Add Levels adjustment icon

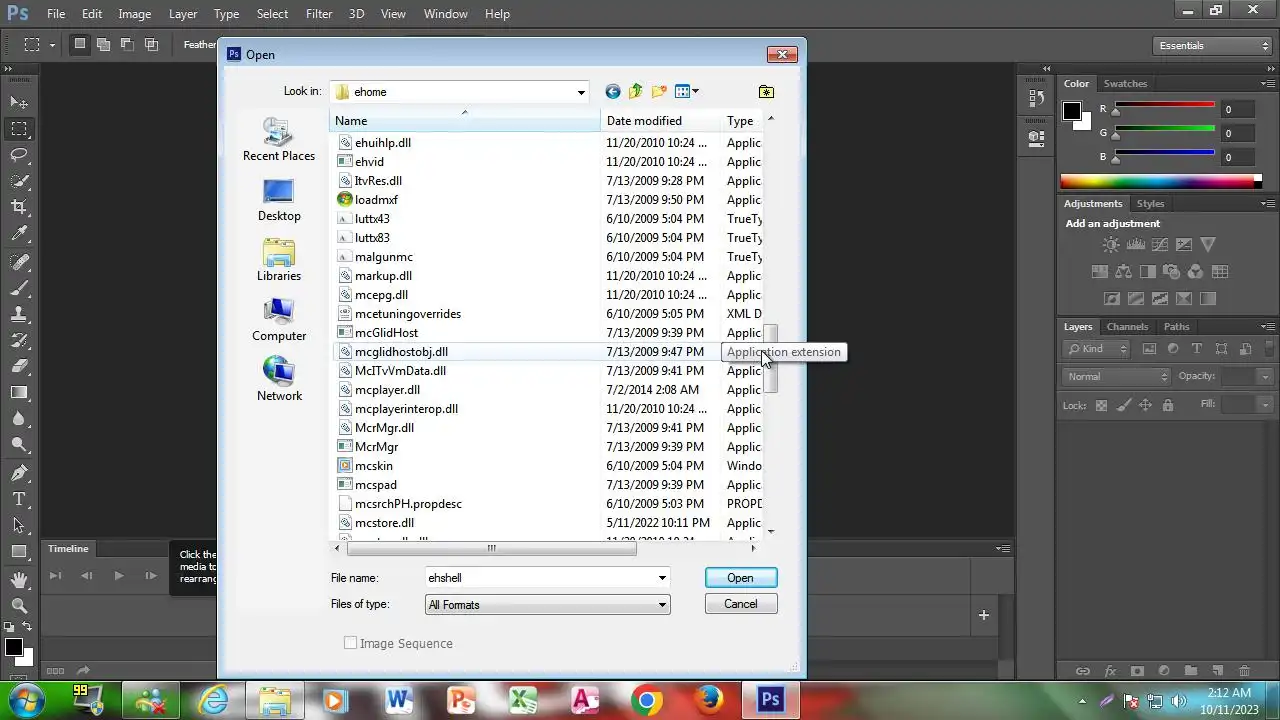pos(1135,245)
